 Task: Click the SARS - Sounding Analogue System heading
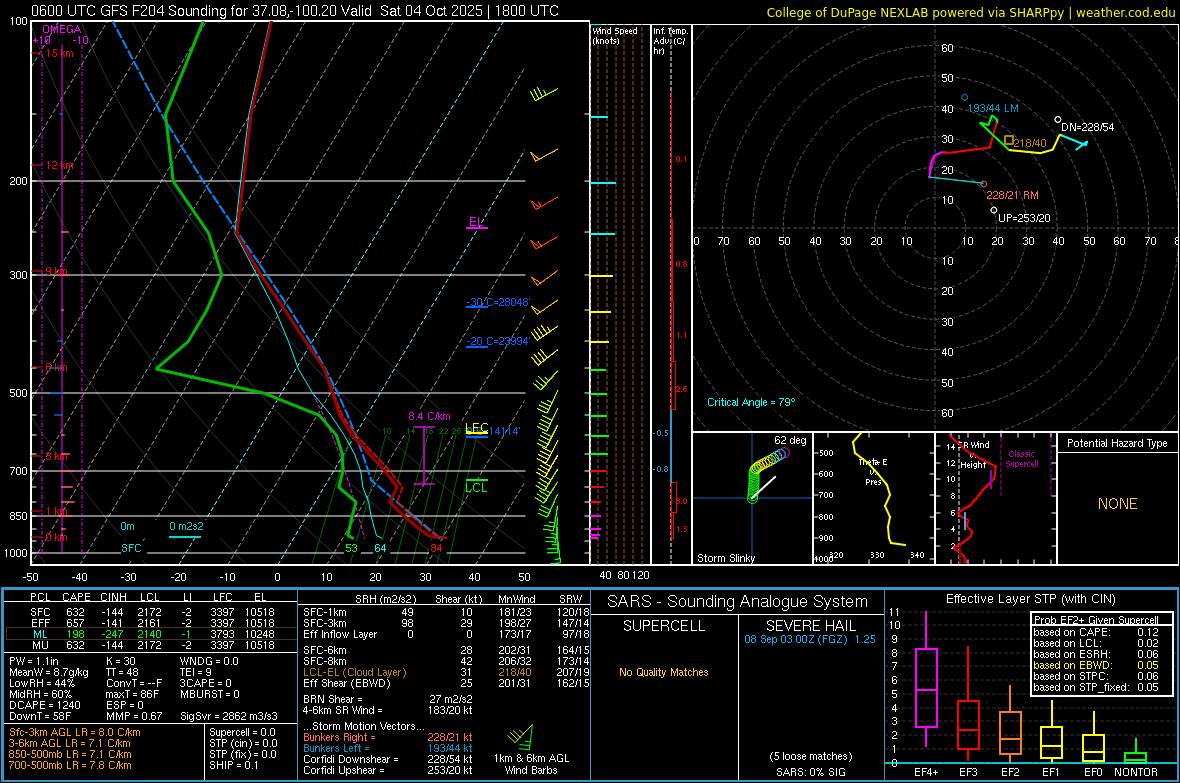coord(738,602)
